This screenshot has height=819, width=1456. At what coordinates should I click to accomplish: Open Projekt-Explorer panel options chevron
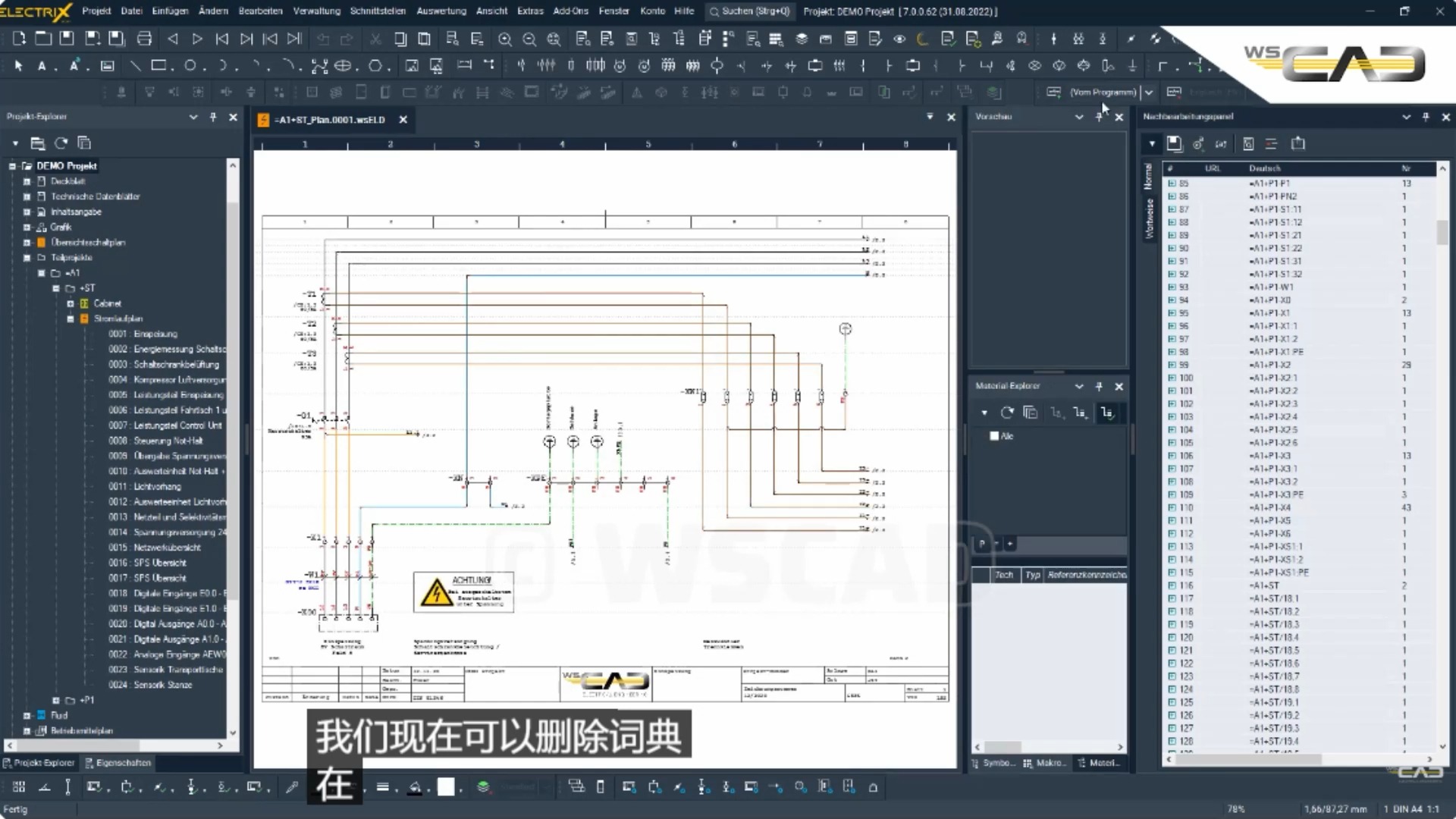point(193,117)
